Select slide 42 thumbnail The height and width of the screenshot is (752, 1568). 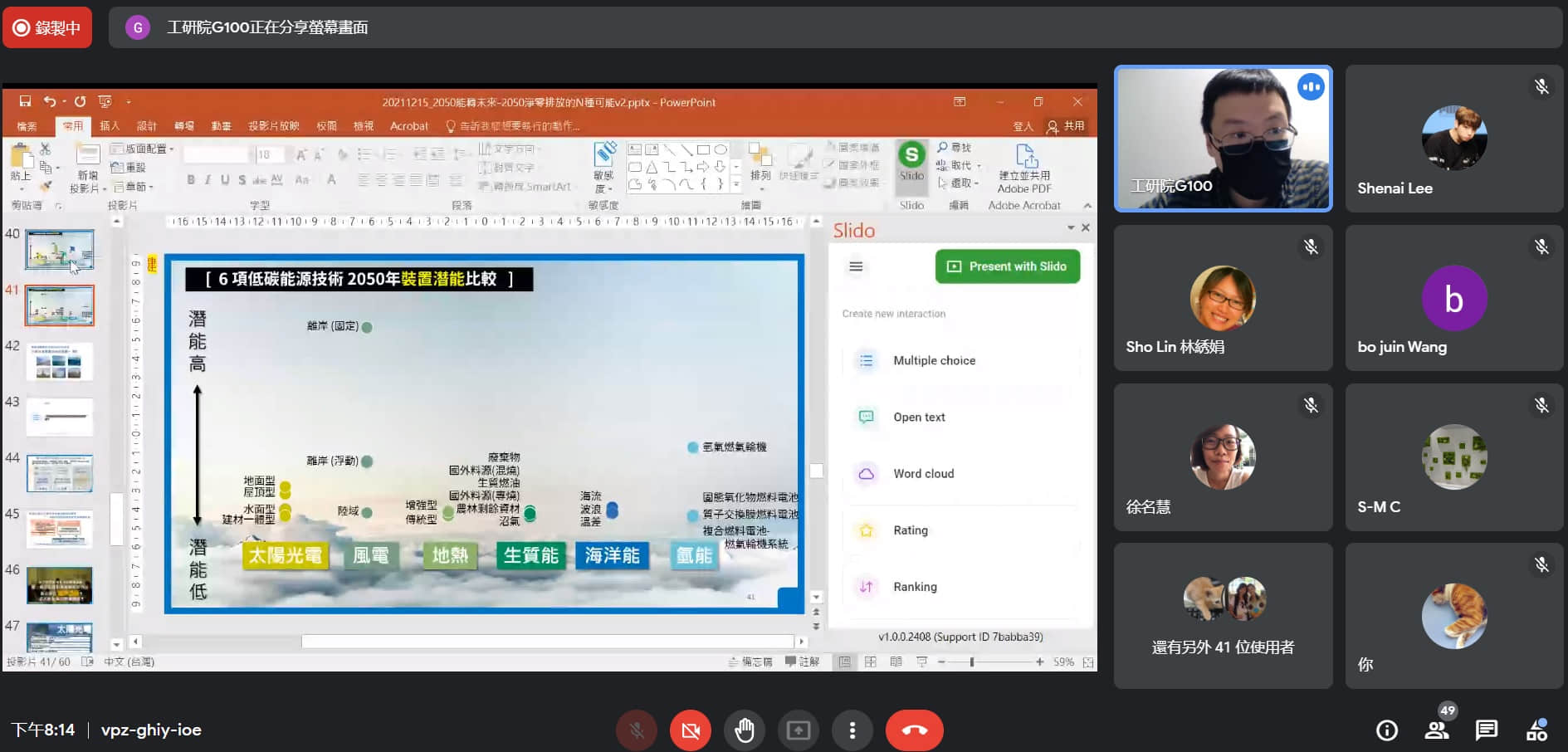[60, 362]
